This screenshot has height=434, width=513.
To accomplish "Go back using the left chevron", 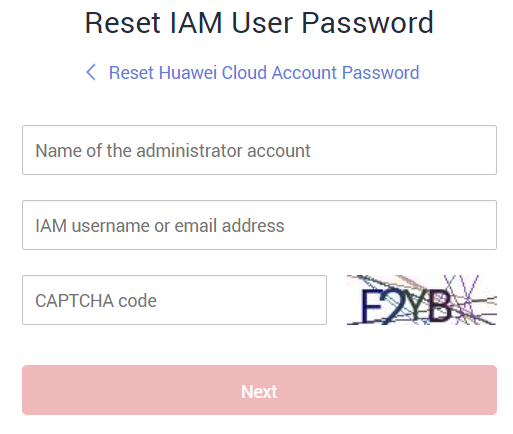I will pyautogui.click(x=91, y=72).
